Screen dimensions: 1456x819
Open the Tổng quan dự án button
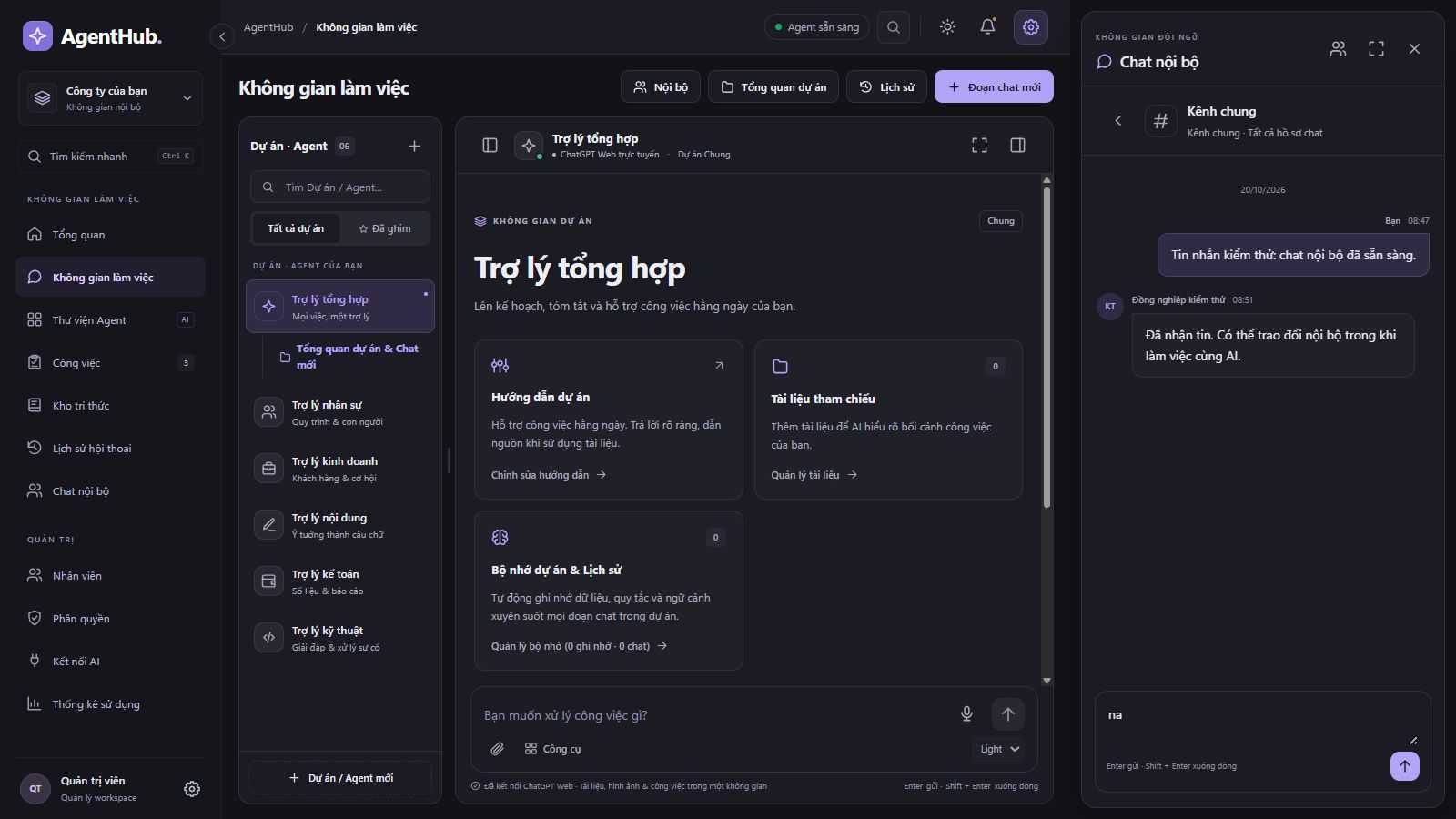(773, 87)
